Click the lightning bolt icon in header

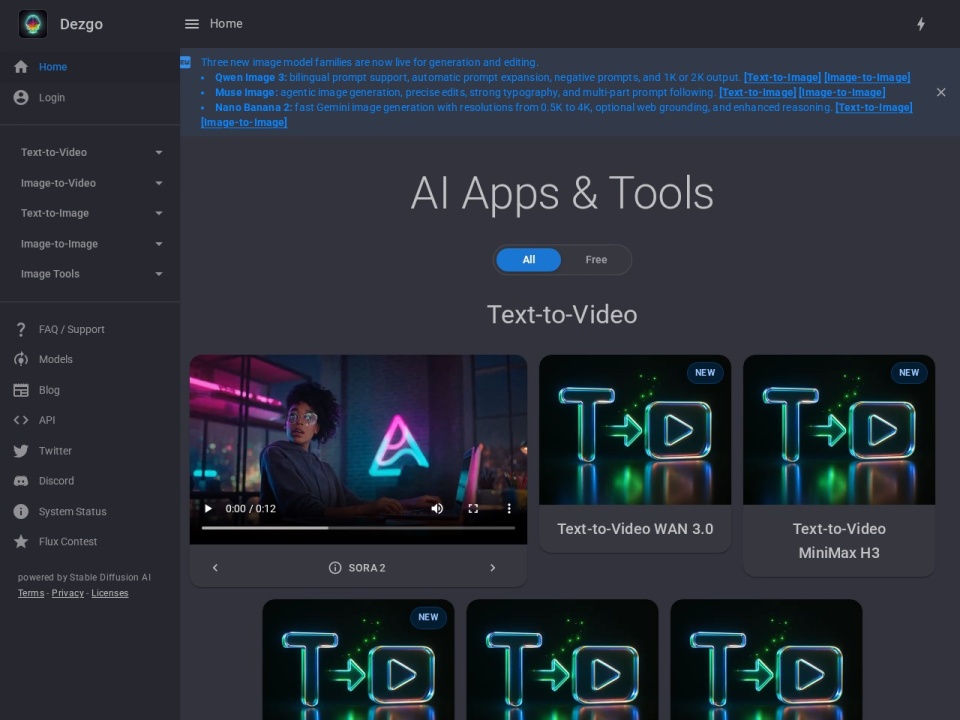tap(921, 24)
